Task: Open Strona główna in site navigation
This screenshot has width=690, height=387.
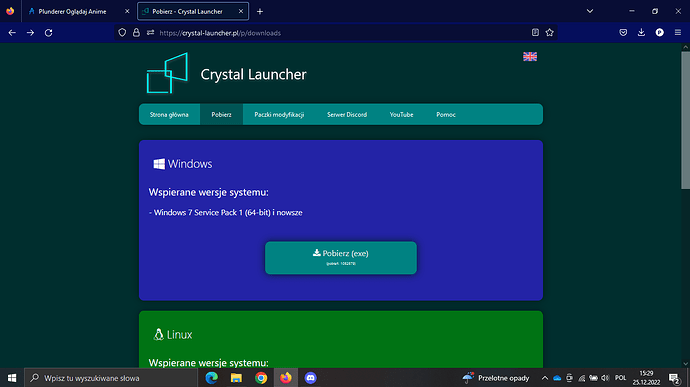Action: point(169,114)
